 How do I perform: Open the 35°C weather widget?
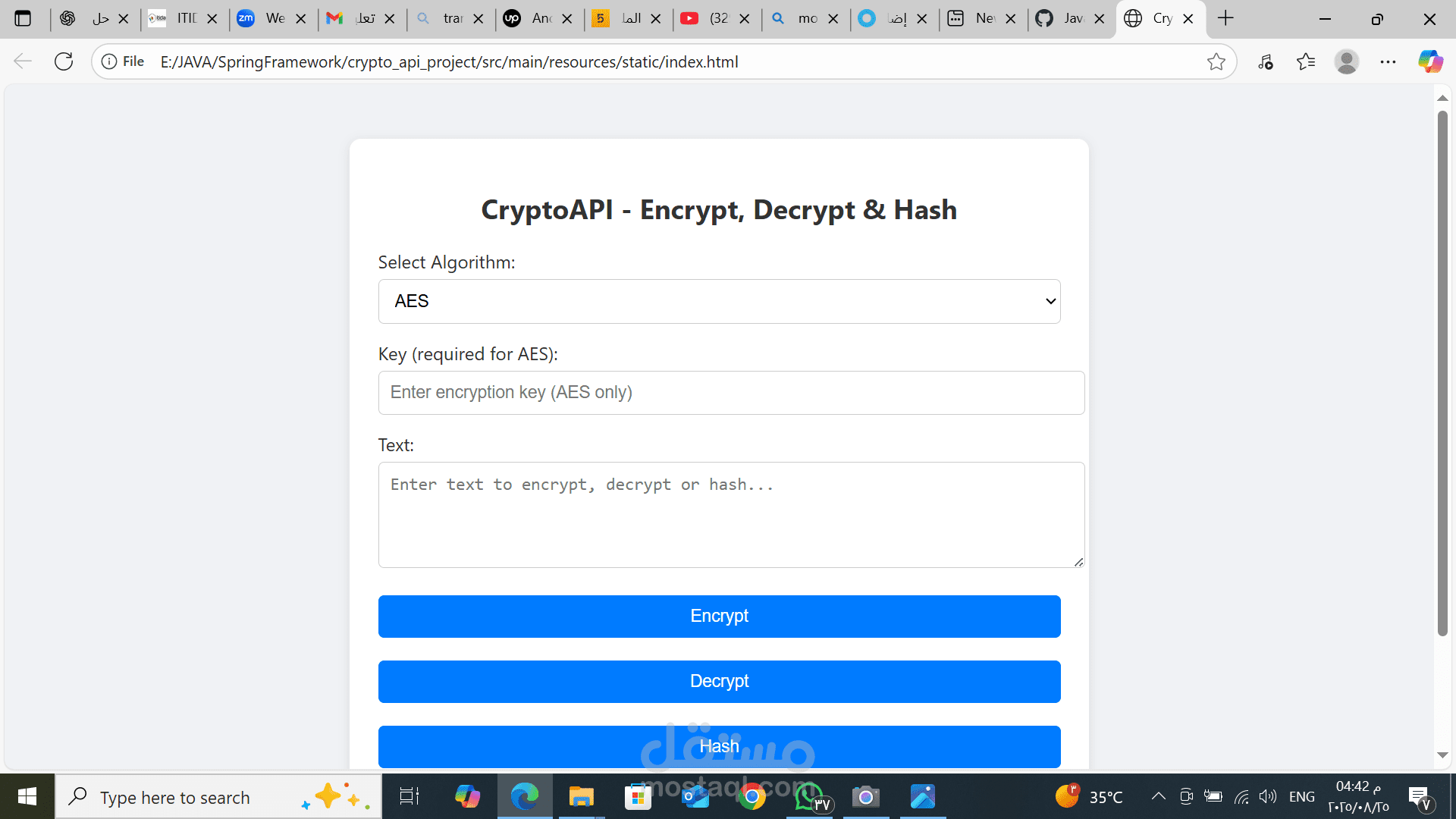1089,796
